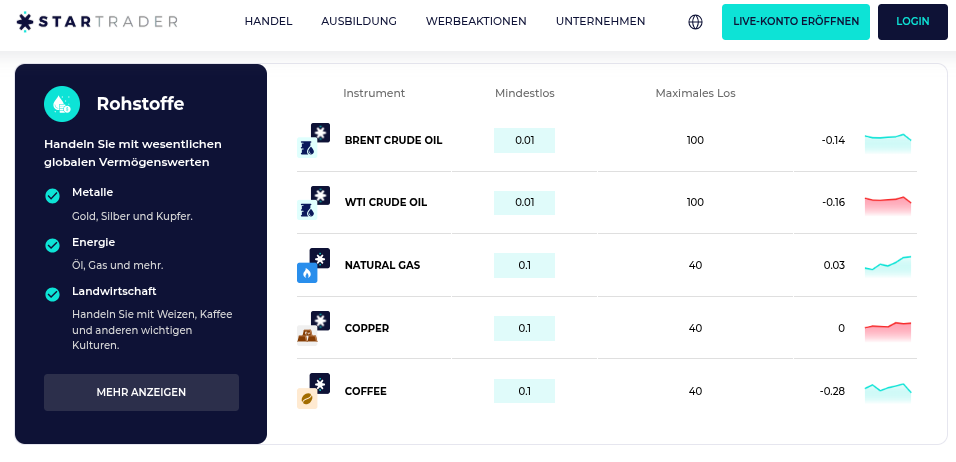Click the STARTRADER logo
Screen dimensions: 956x462
97,21
